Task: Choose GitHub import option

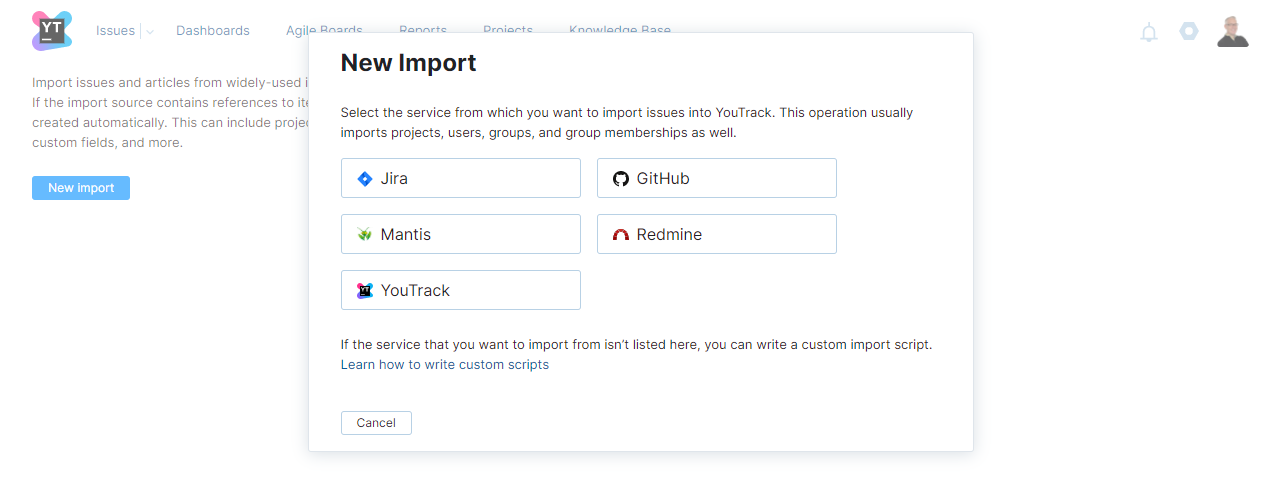Action: tap(716, 178)
